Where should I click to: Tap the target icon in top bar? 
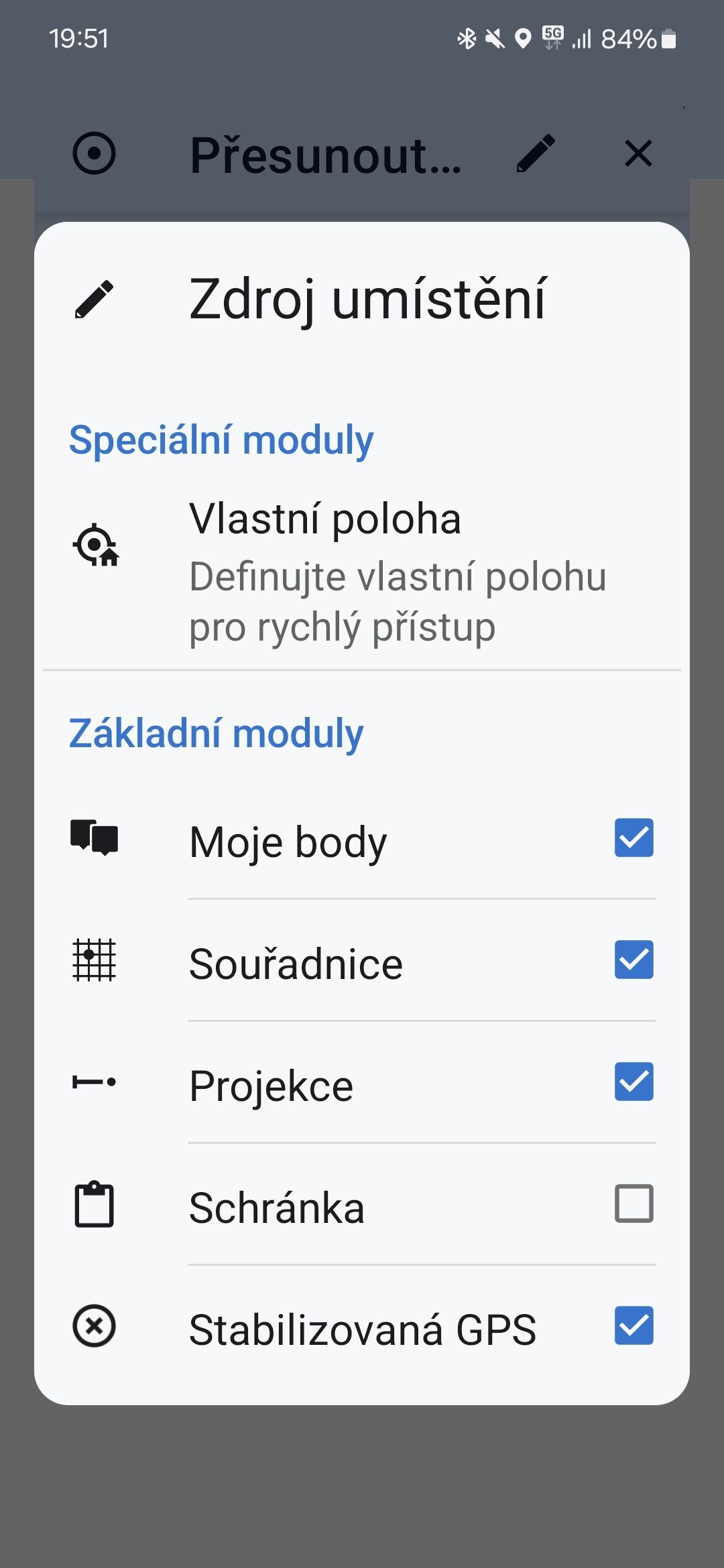(x=94, y=153)
